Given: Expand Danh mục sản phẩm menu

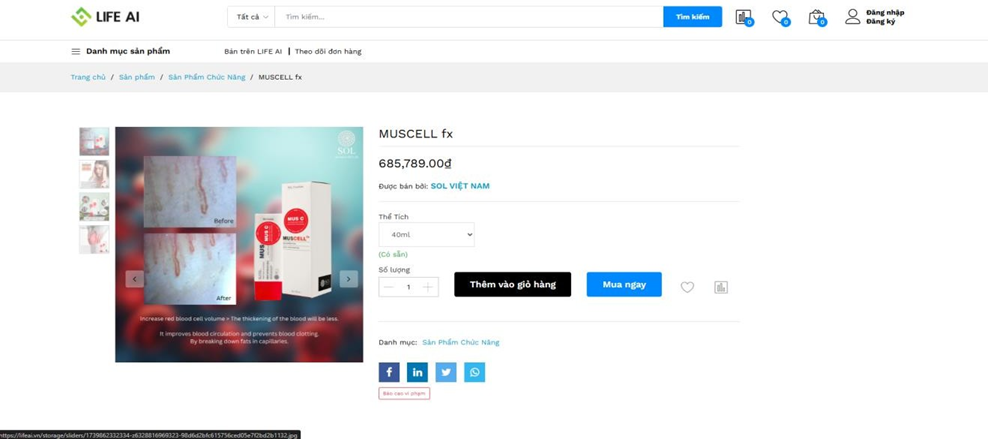Looking at the screenshot, I should [x=120, y=51].
